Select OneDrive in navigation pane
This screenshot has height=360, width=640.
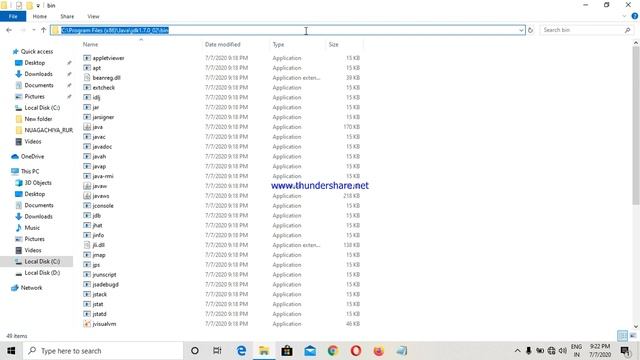pos(32,157)
